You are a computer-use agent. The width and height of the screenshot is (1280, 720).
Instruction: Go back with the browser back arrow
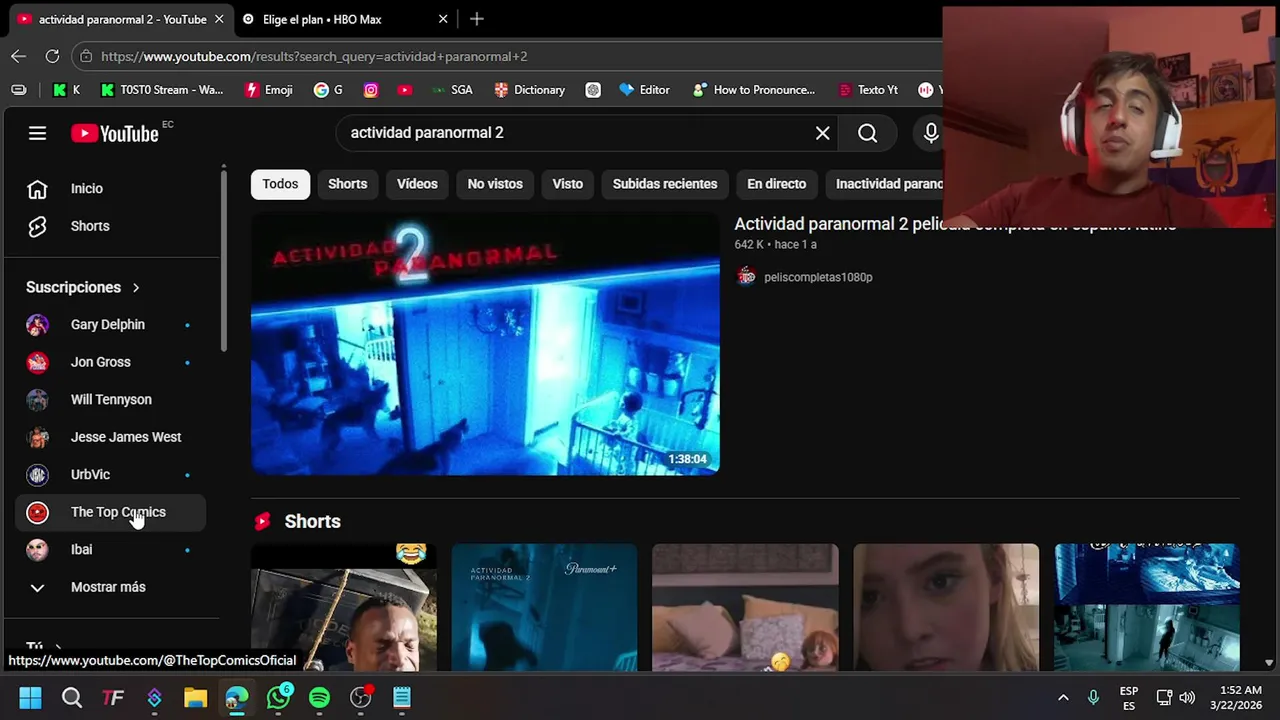click(x=18, y=56)
